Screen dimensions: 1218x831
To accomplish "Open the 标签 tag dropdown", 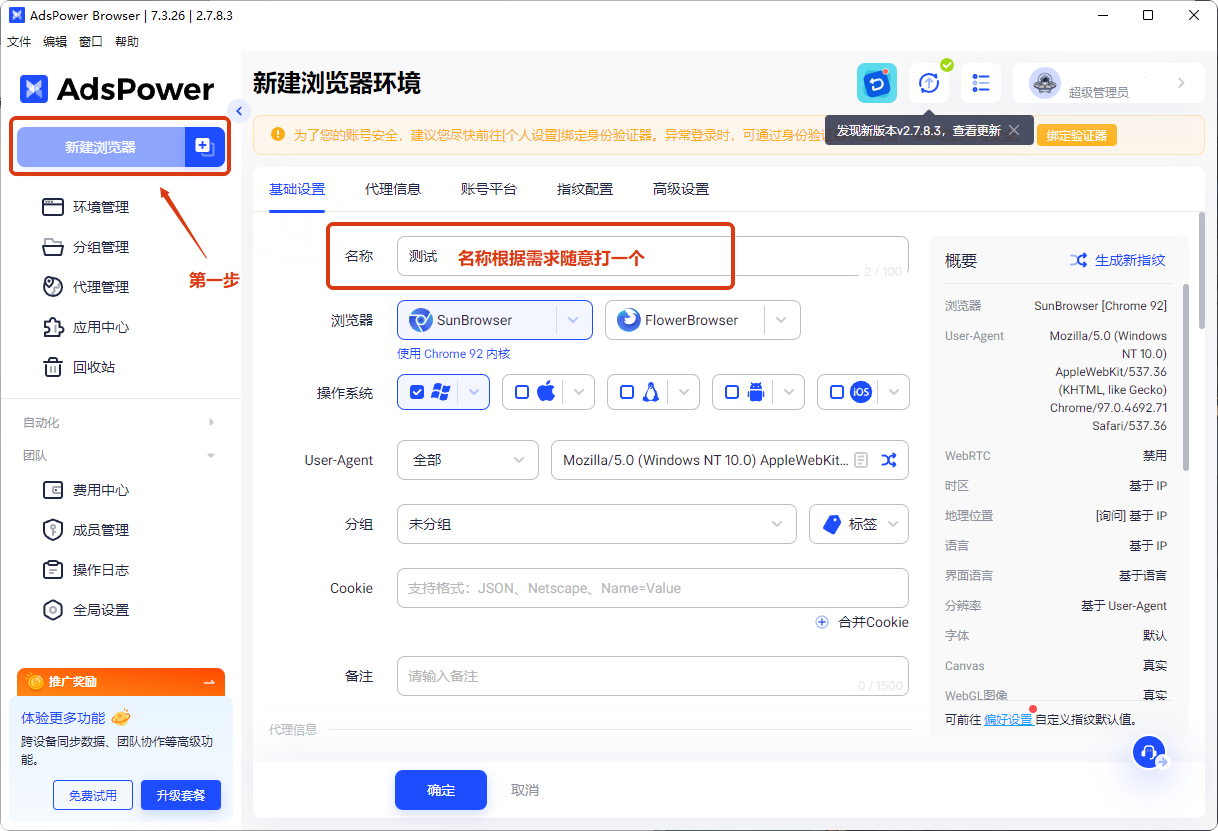I will [859, 524].
